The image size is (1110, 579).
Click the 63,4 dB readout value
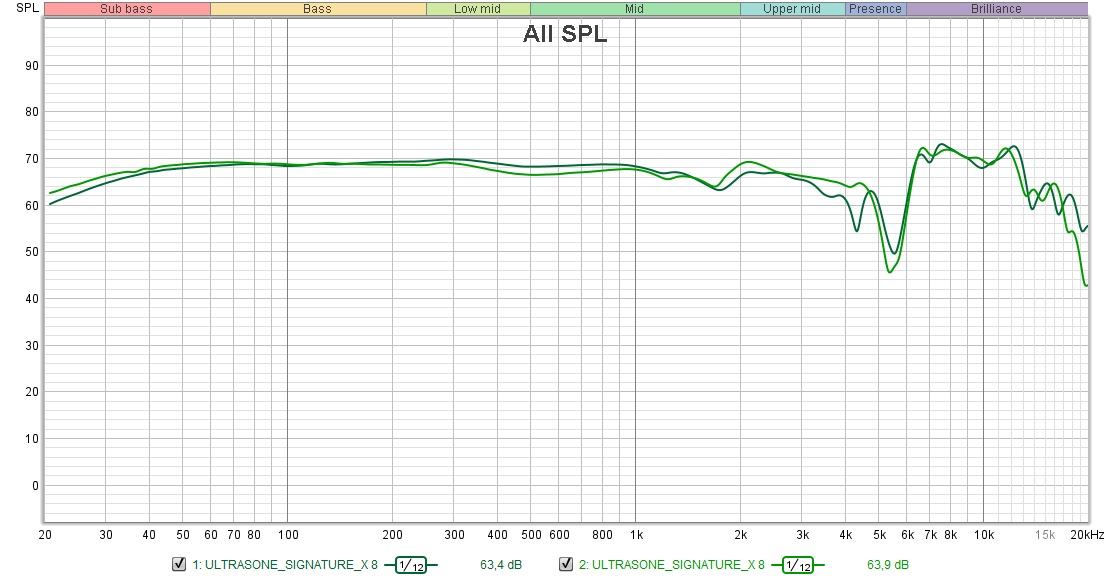click(500, 565)
